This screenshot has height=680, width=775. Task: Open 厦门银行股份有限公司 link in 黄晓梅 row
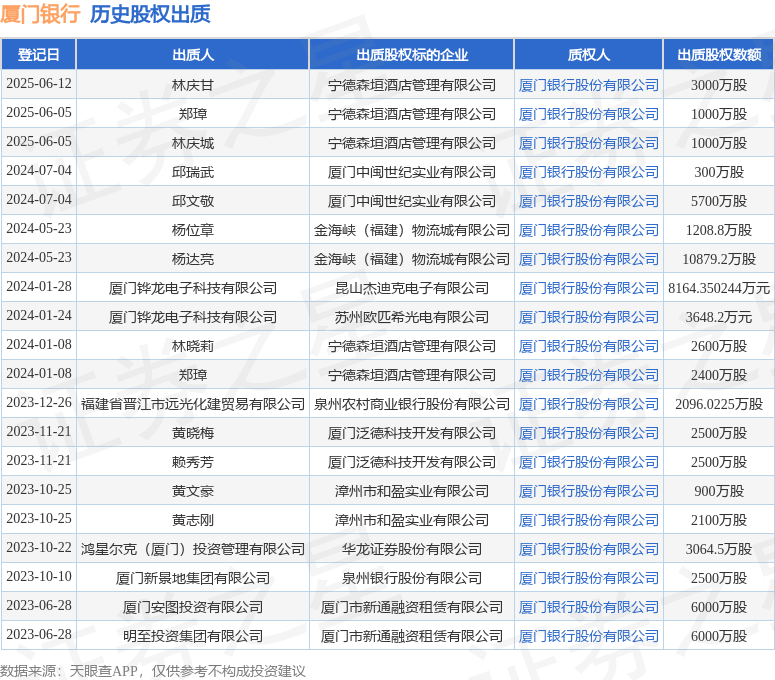point(588,433)
